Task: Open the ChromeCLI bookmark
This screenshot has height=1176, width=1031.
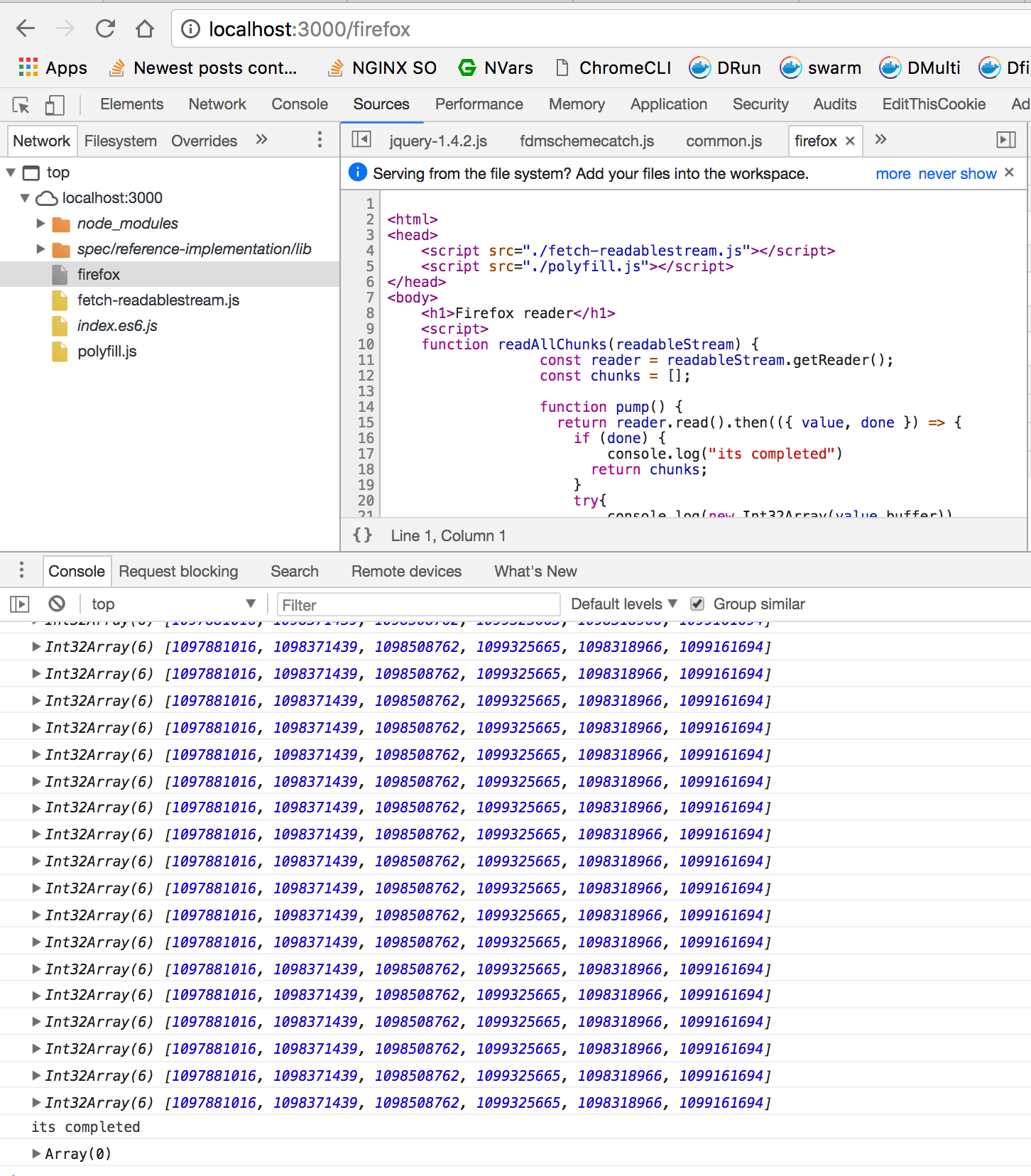Action: (613, 68)
